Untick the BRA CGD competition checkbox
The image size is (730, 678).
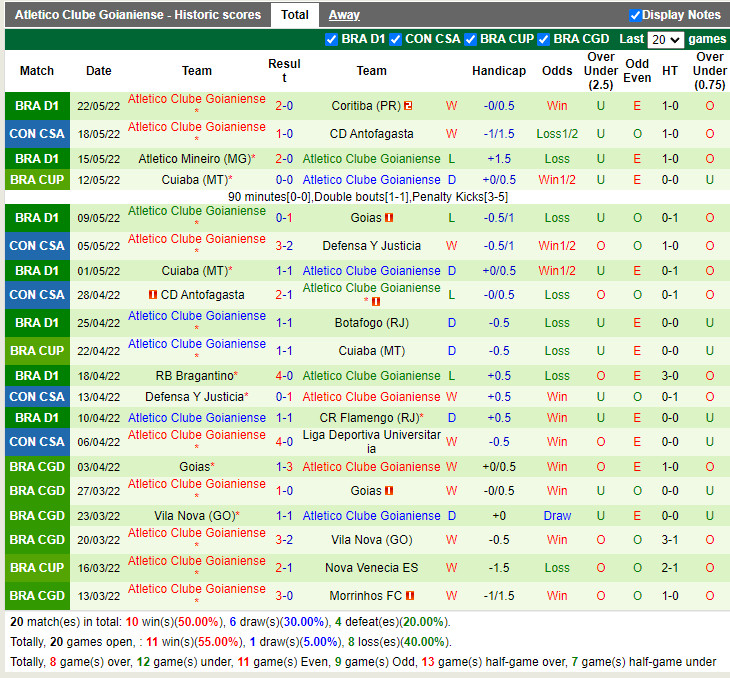coord(544,40)
